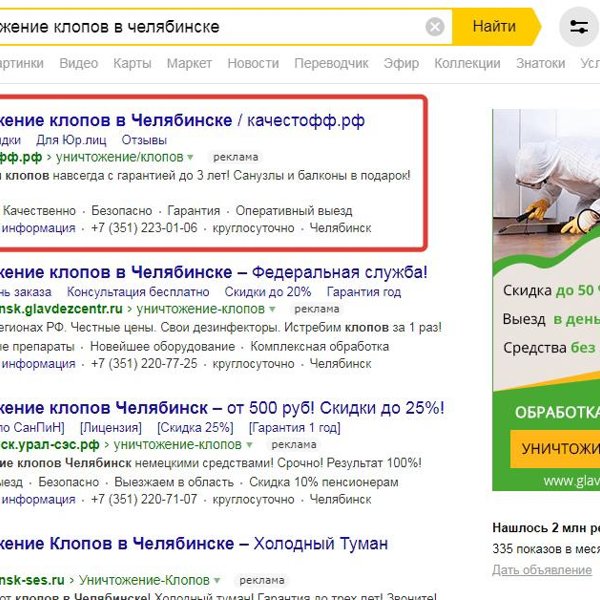Click the реклама label on качестофф.рф ad

236,157
